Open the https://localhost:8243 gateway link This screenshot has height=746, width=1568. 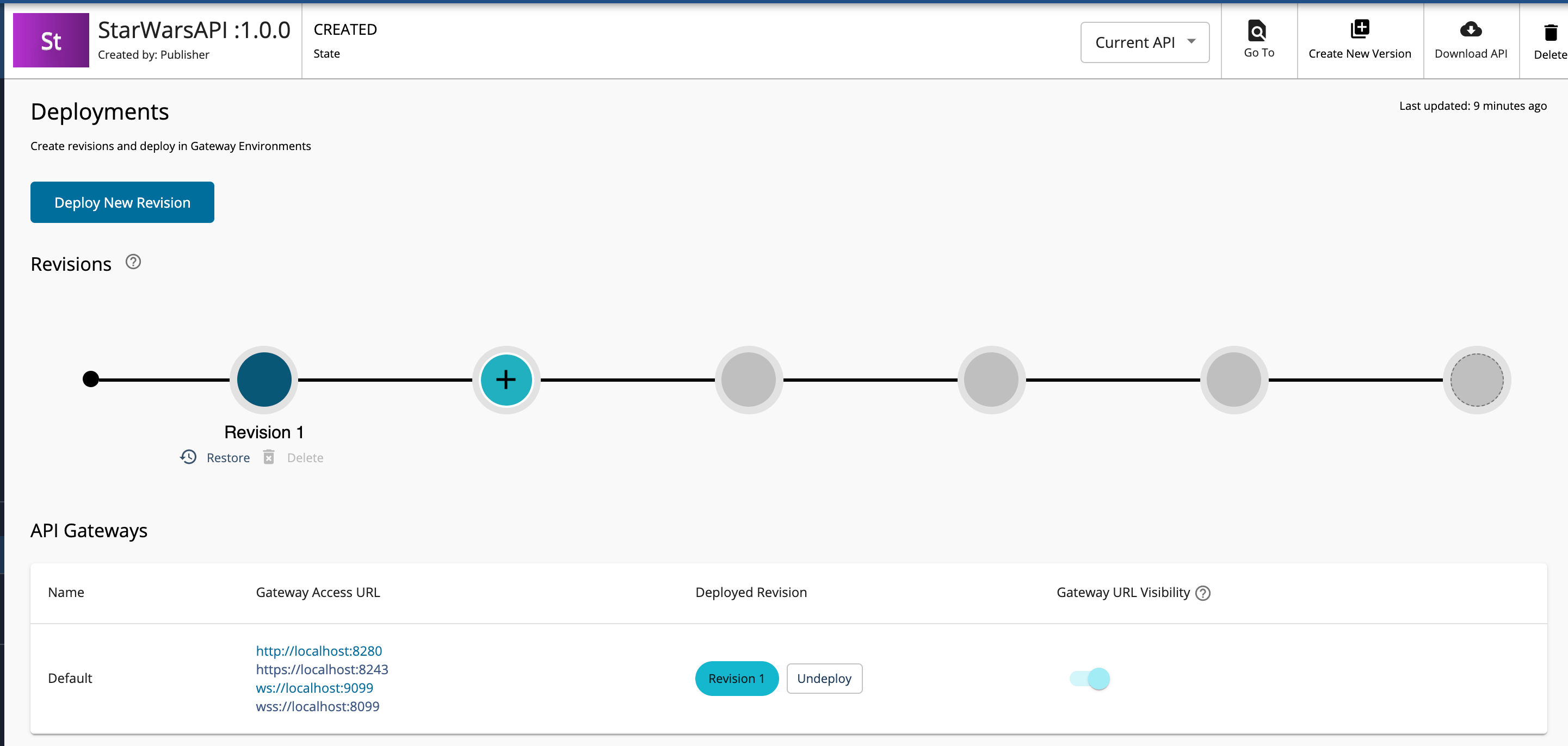click(322, 669)
